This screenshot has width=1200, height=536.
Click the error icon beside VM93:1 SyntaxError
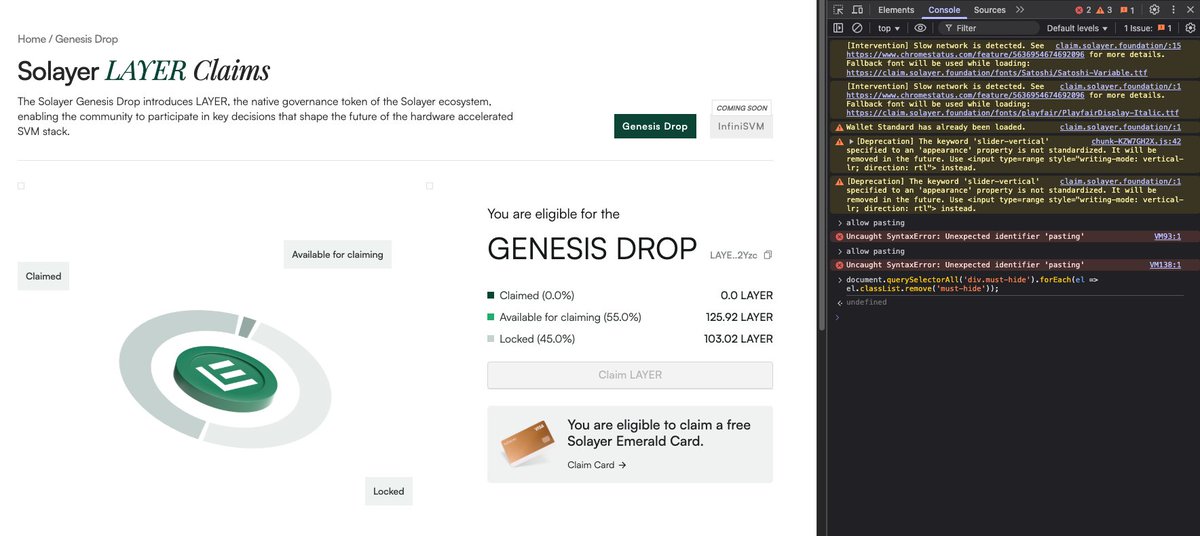point(838,237)
